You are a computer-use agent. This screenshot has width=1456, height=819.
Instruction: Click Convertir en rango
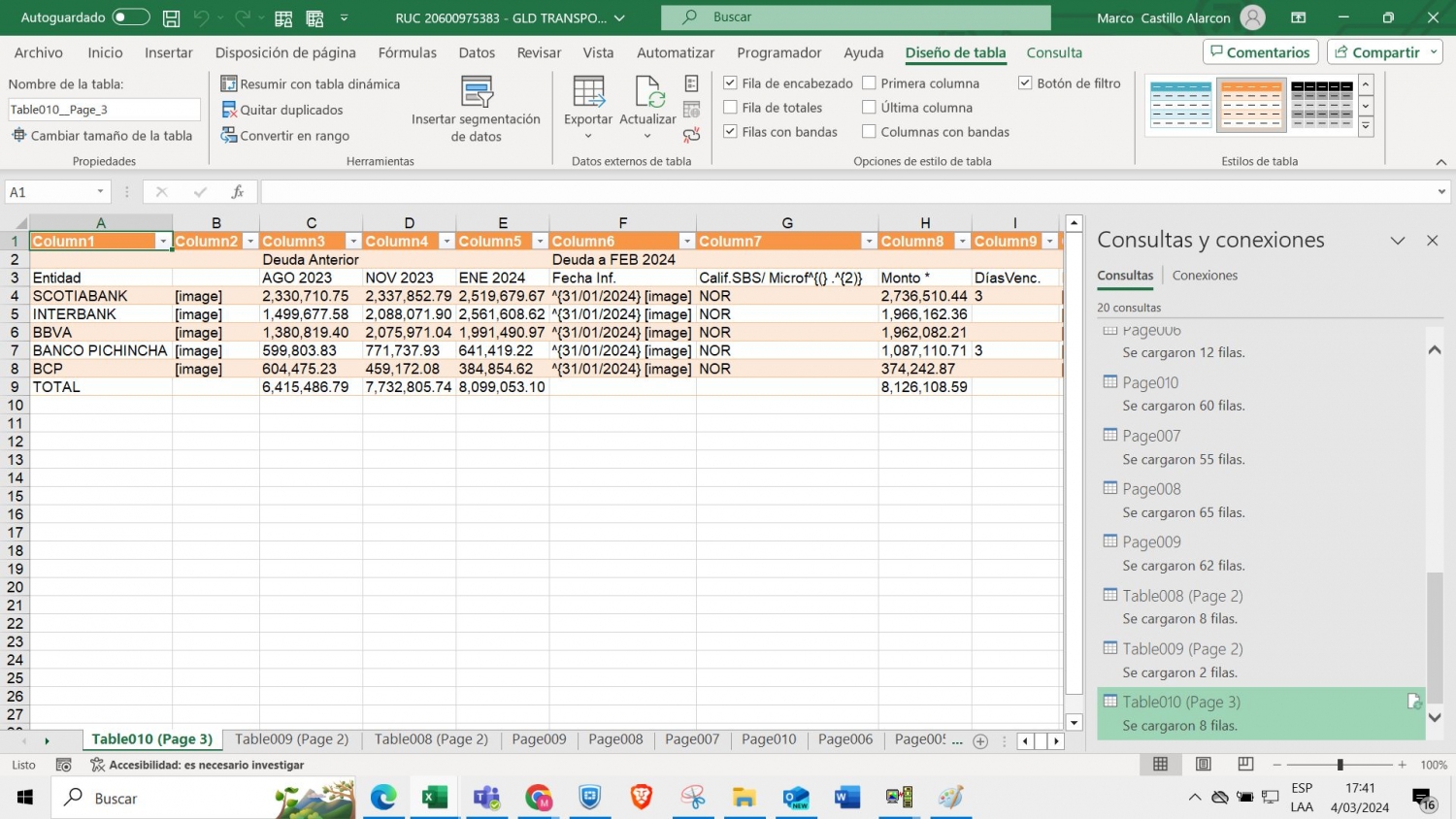pos(285,136)
